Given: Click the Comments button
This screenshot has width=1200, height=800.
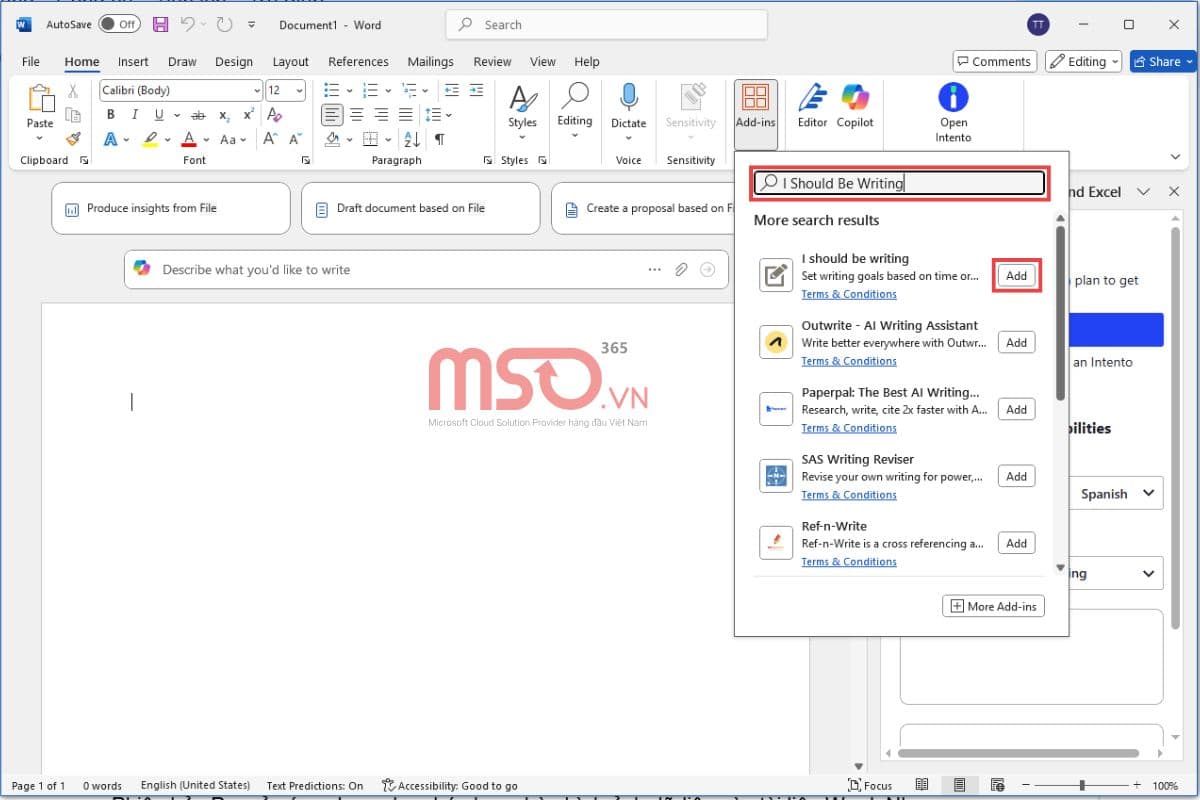Looking at the screenshot, I should click(992, 61).
